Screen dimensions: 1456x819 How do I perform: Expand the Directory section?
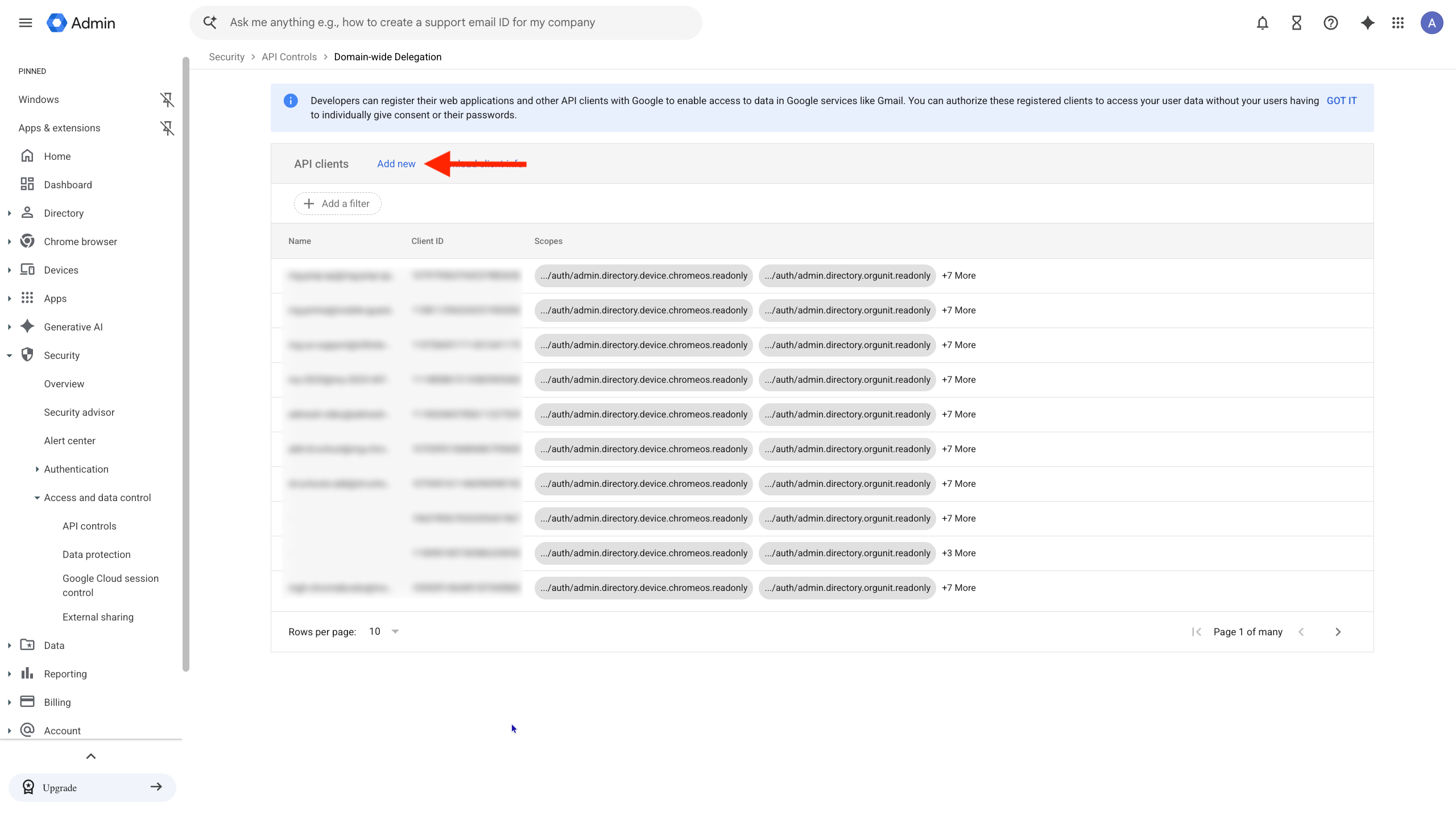click(10, 213)
